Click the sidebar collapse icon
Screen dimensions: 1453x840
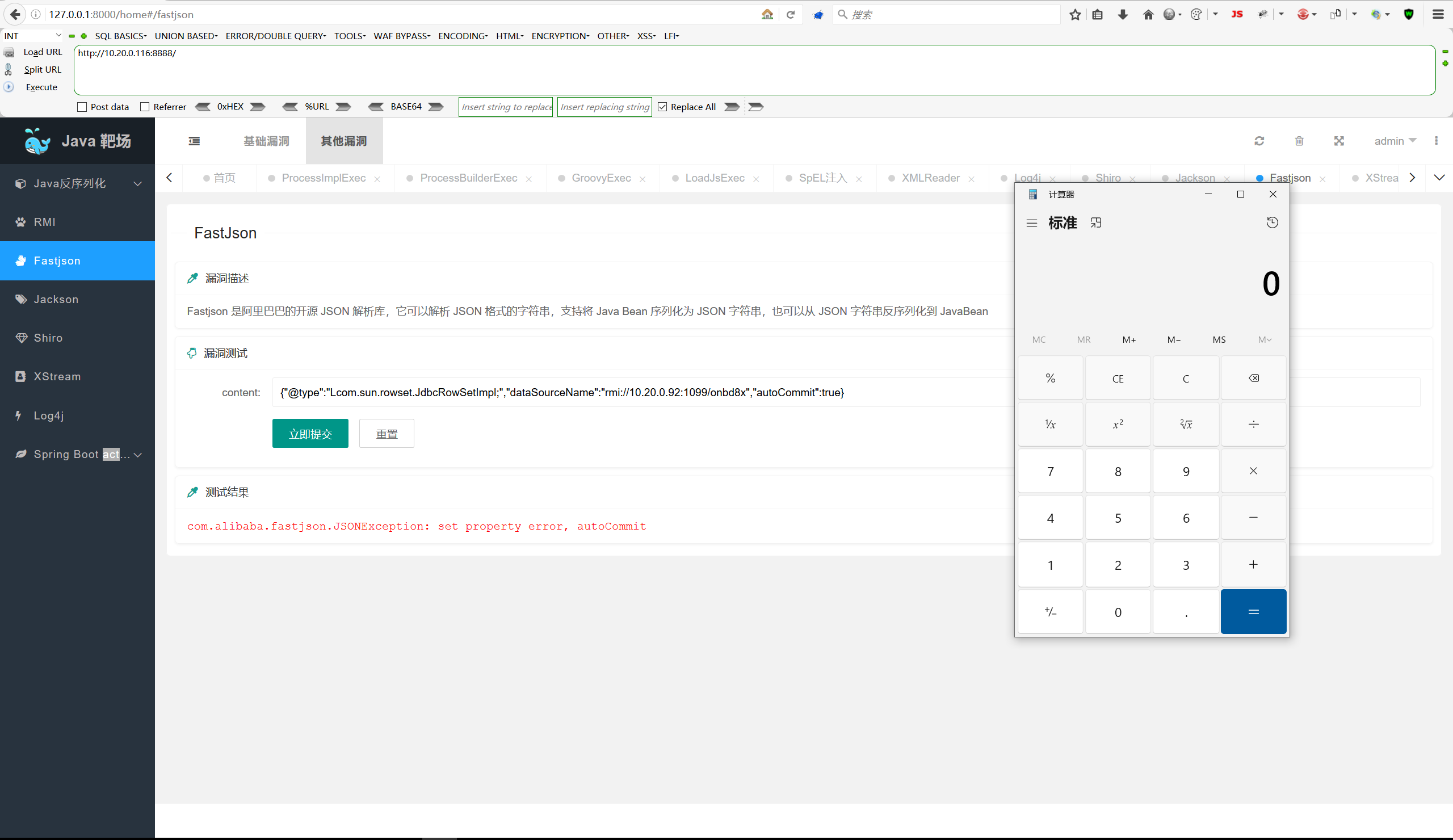[194, 141]
